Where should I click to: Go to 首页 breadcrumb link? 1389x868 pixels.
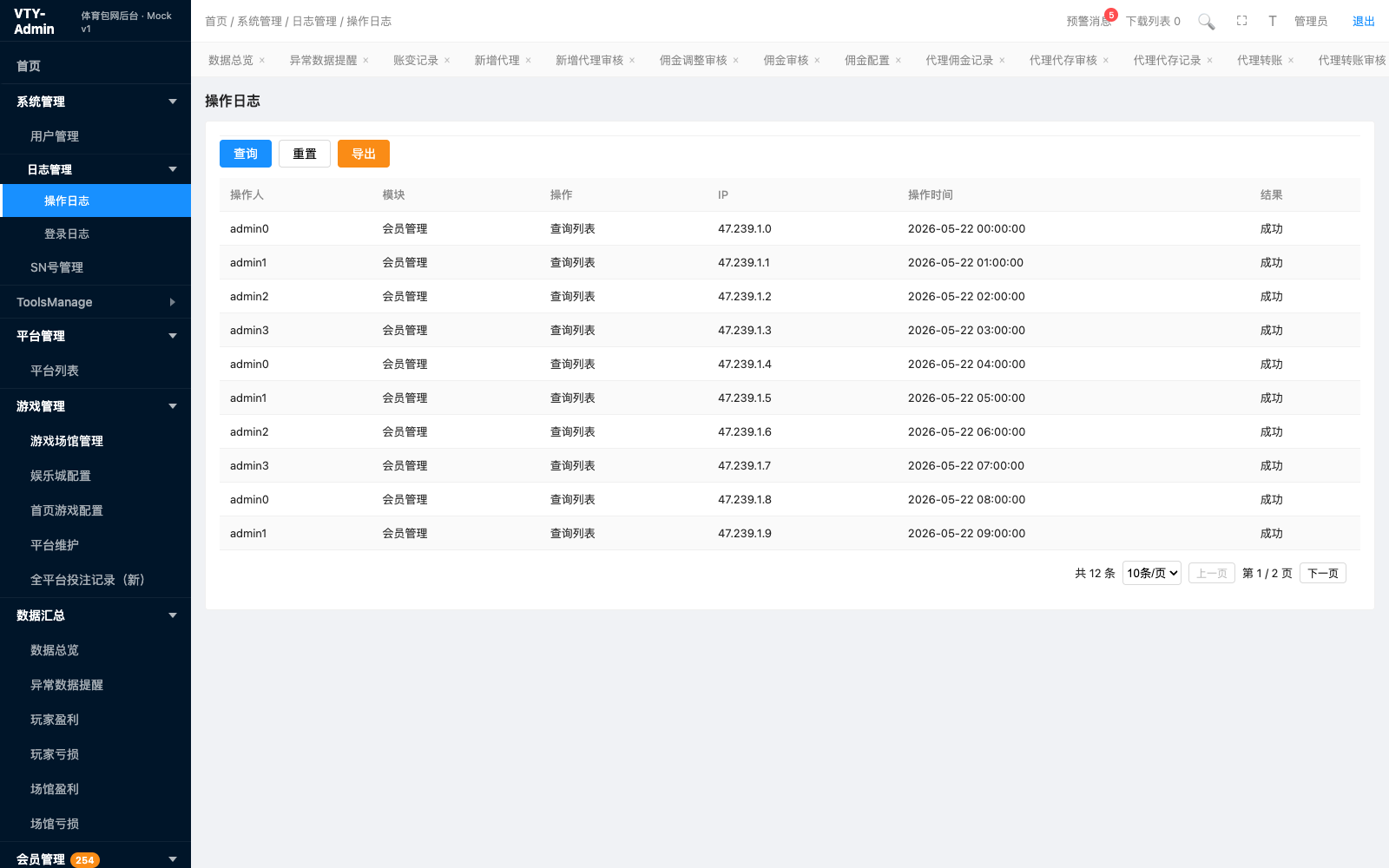click(x=216, y=21)
